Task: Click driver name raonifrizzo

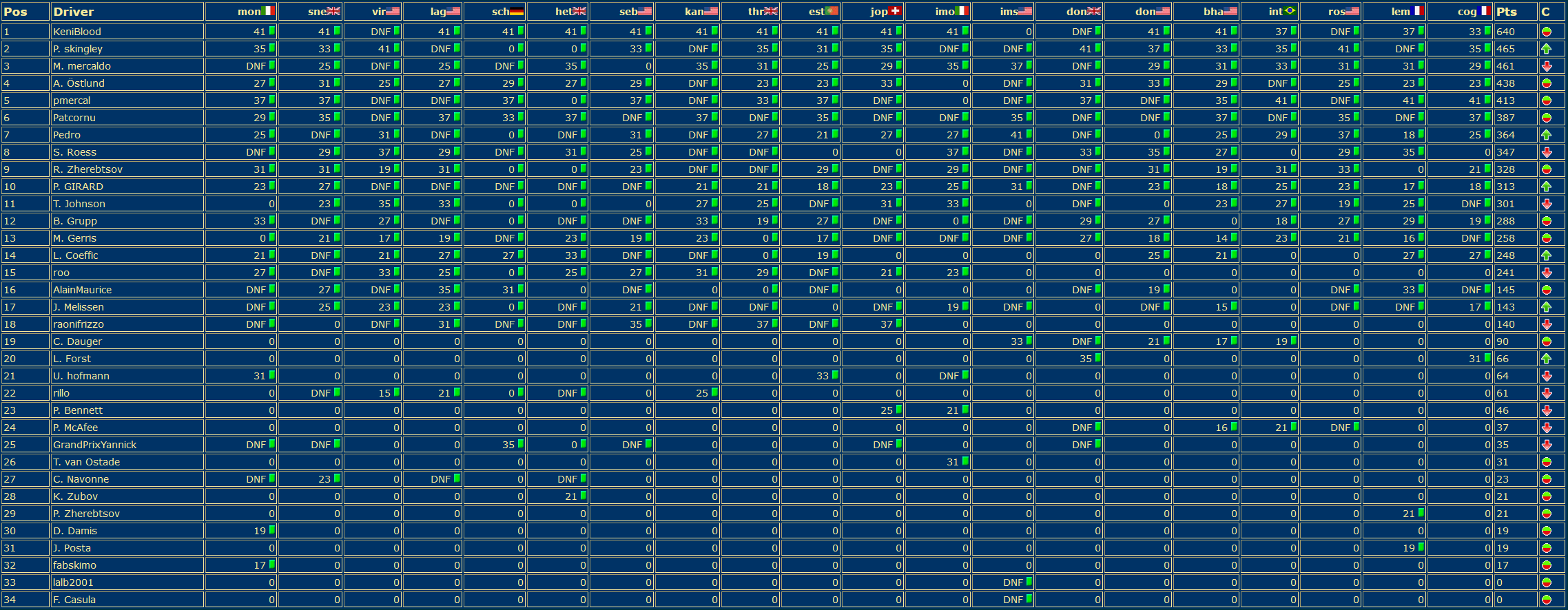Action: pyautogui.click(x=79, y=324)
